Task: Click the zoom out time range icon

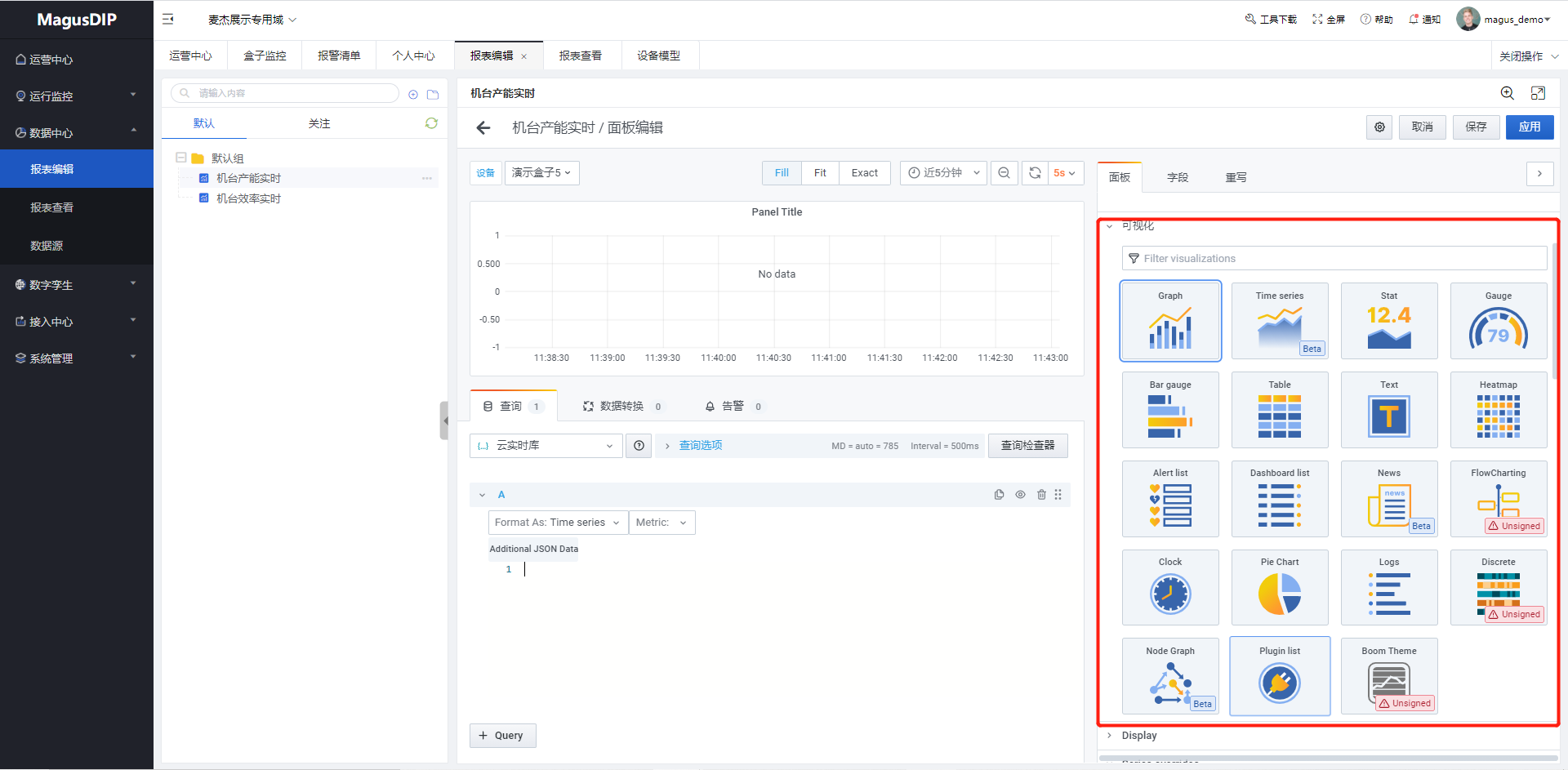Action: (1004, 173)
